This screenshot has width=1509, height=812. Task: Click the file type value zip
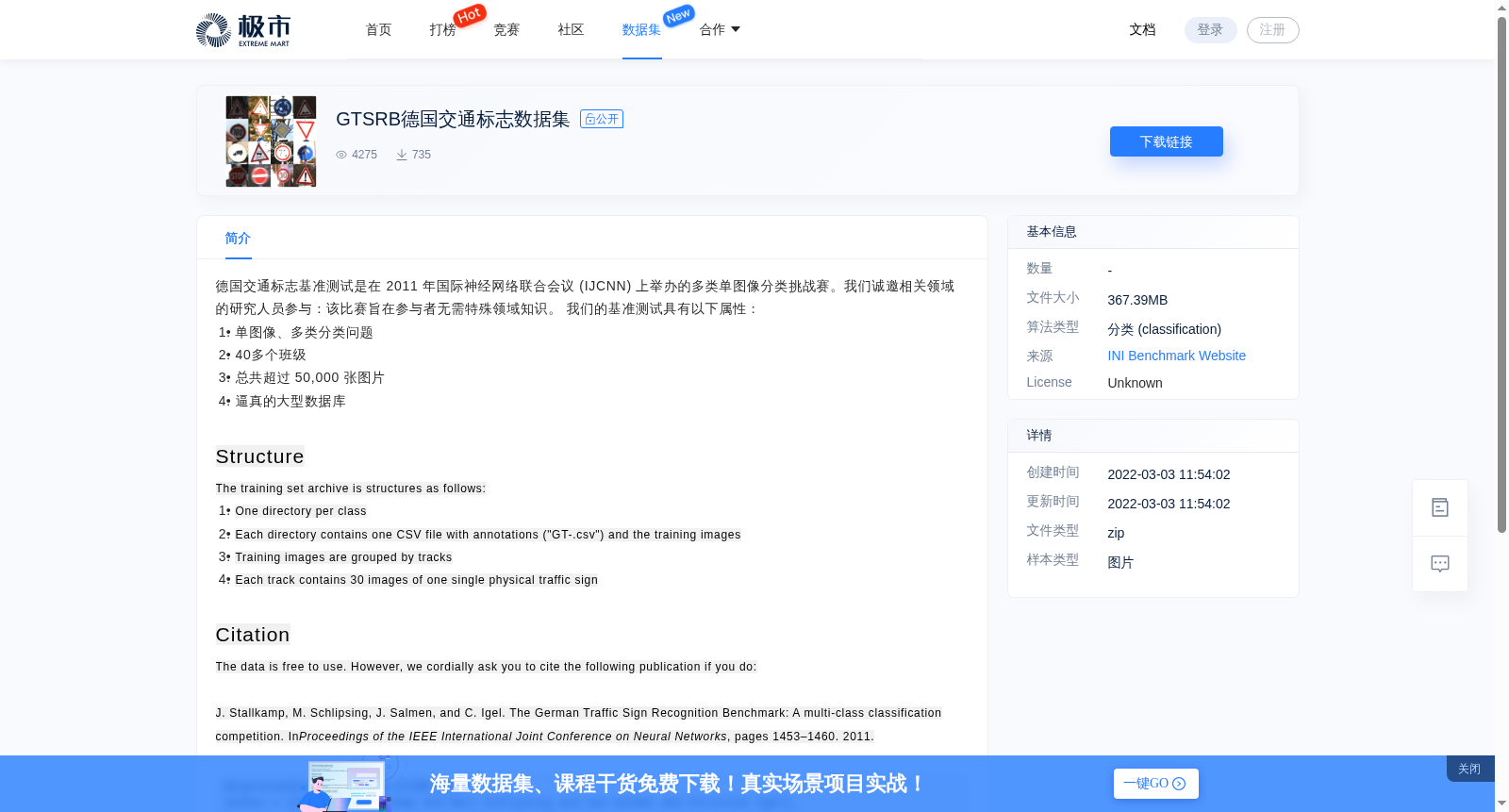(x=1116, y=533)
